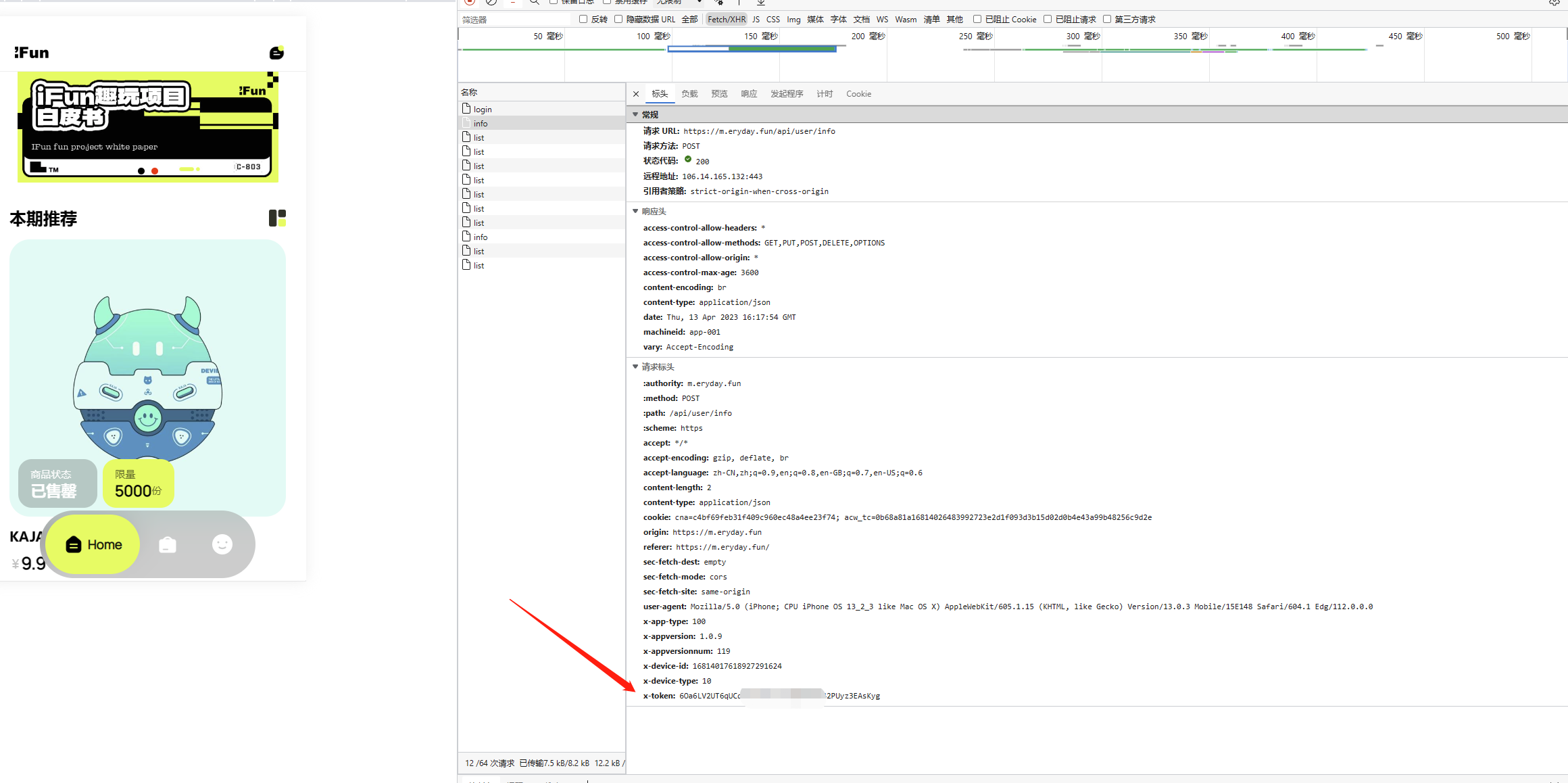The width and height of the screenshot is (1568, 783).
Task: Click the iFun logo in the page header
Action: click(32, 53)
